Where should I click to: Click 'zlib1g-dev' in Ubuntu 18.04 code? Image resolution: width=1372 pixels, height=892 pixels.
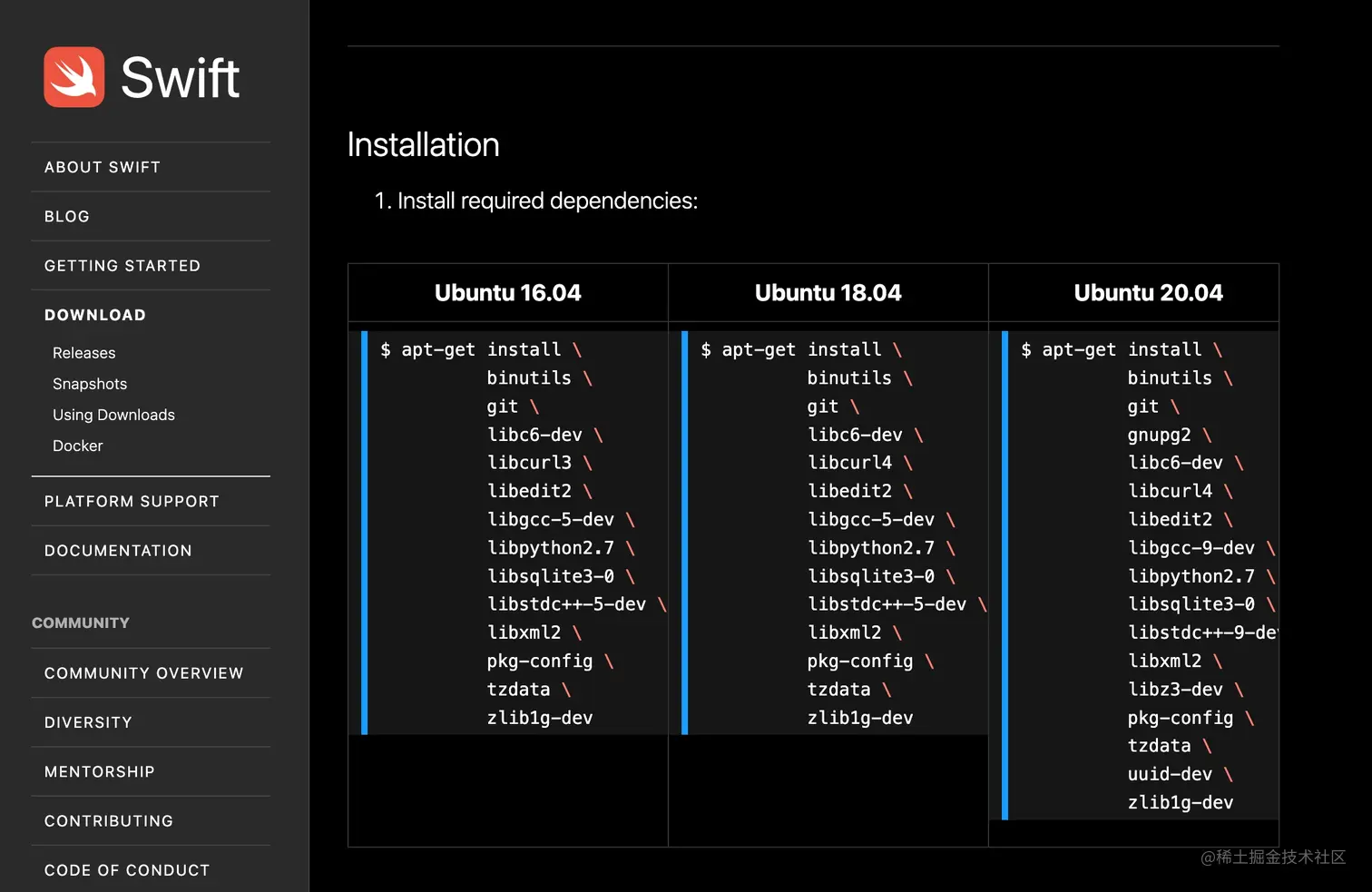(860, 718)
